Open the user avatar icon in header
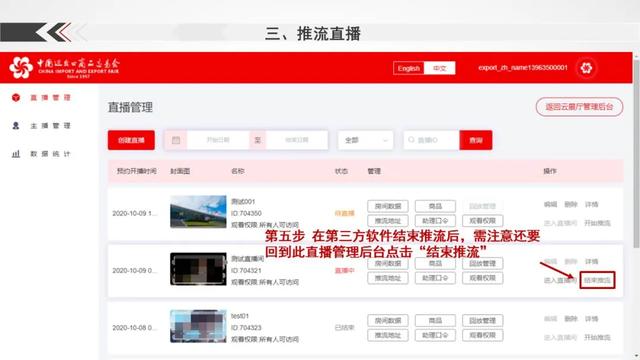640x360 pixels. coord(586,68)
